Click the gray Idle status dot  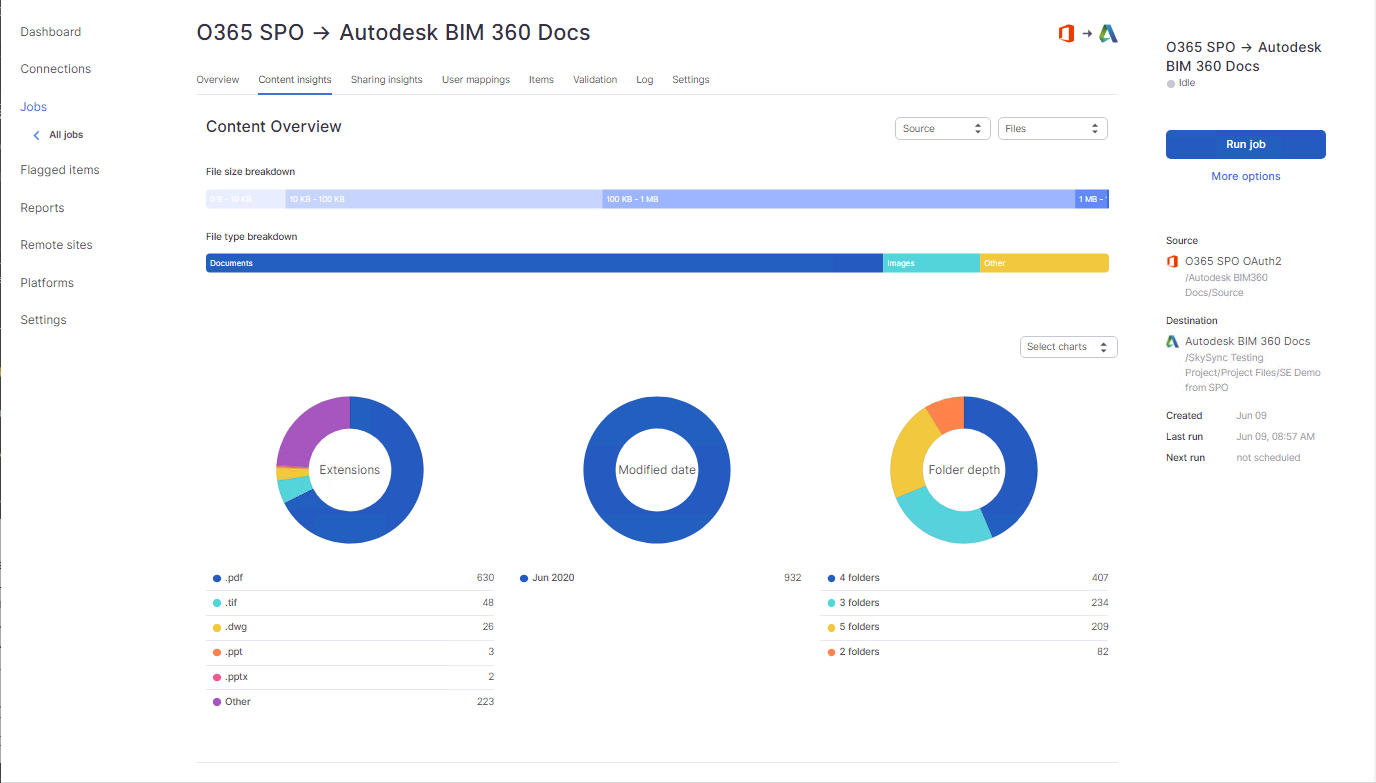tap(1171, 84)
